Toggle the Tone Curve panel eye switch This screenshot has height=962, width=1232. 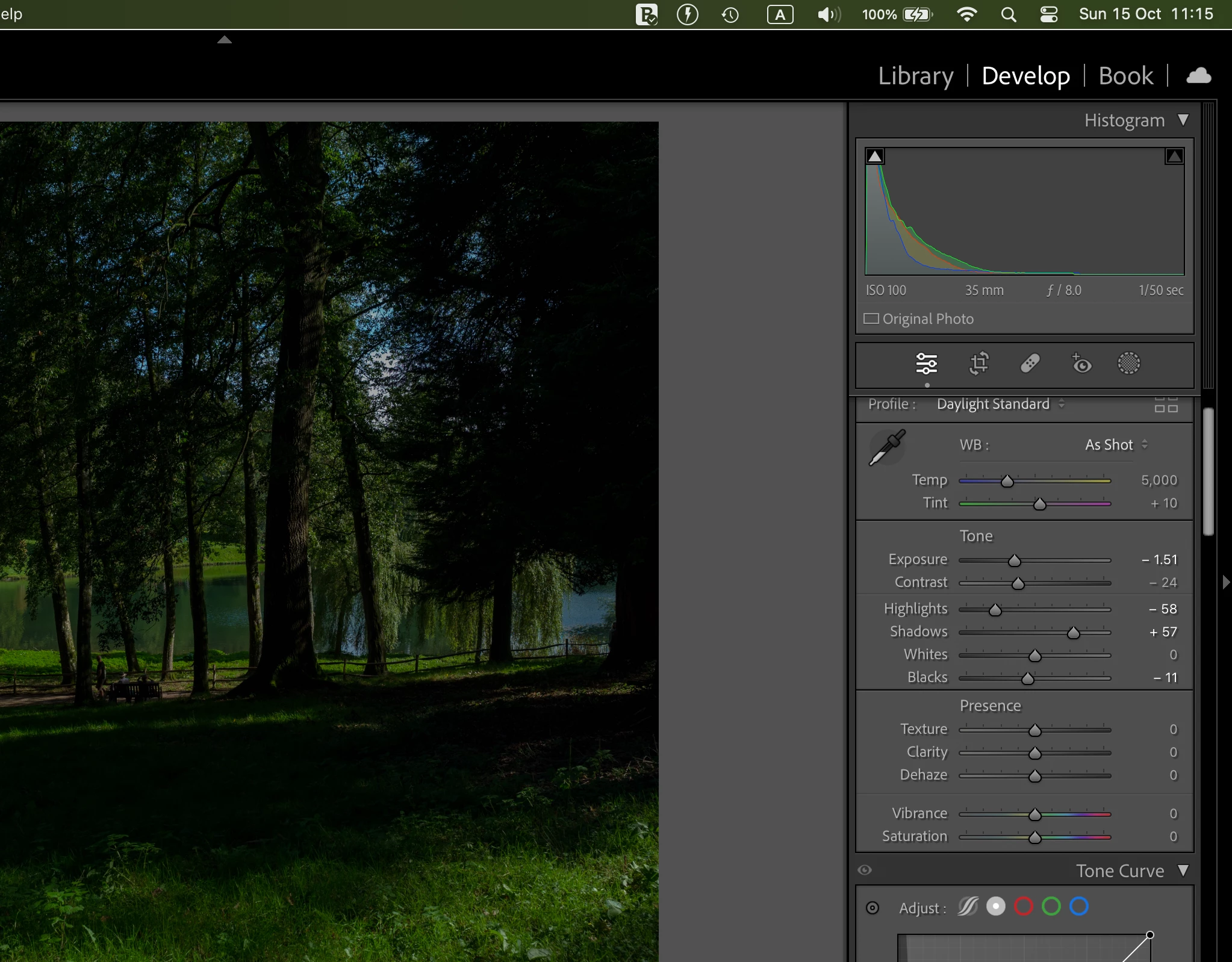(x=865, y=870)
